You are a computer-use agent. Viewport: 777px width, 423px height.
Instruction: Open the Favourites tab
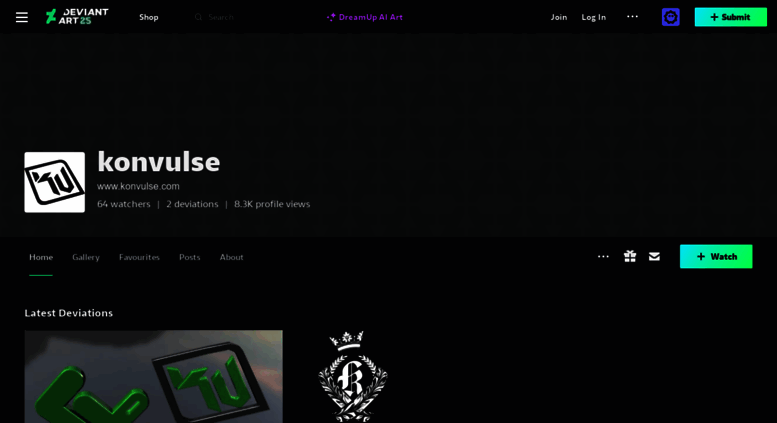pos(139,257)
